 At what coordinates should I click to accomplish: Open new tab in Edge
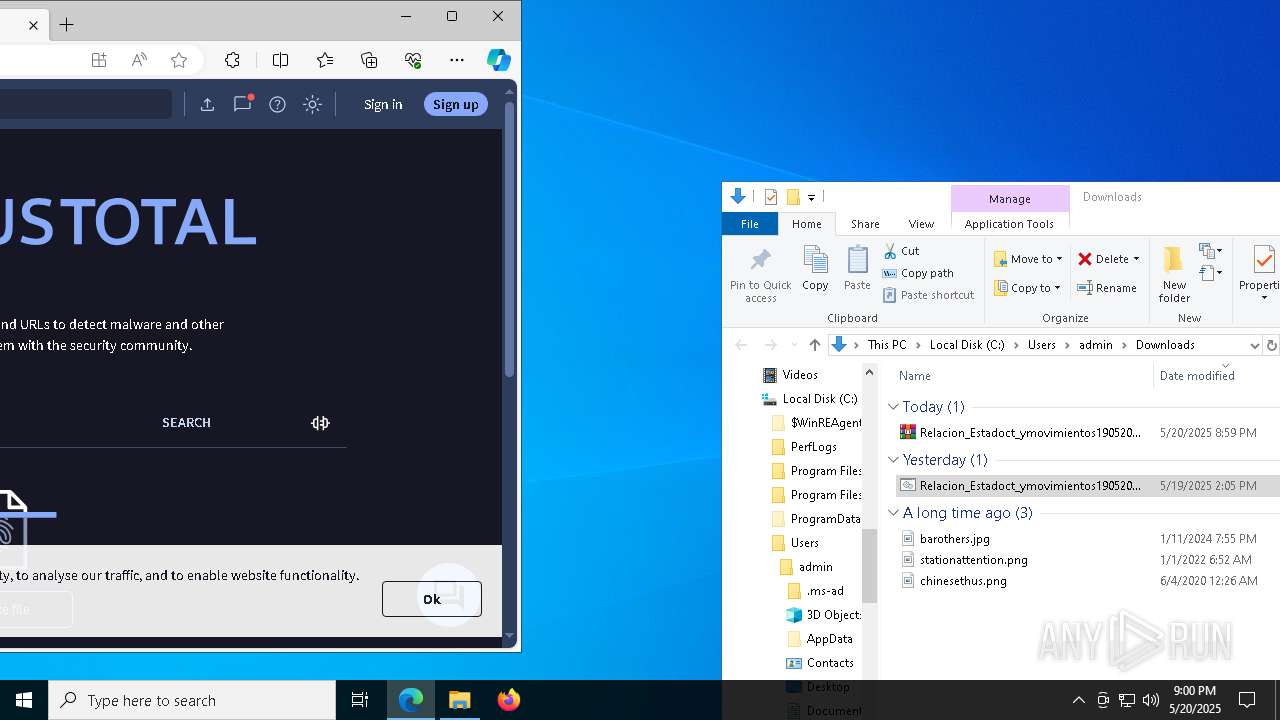(67, 25)
